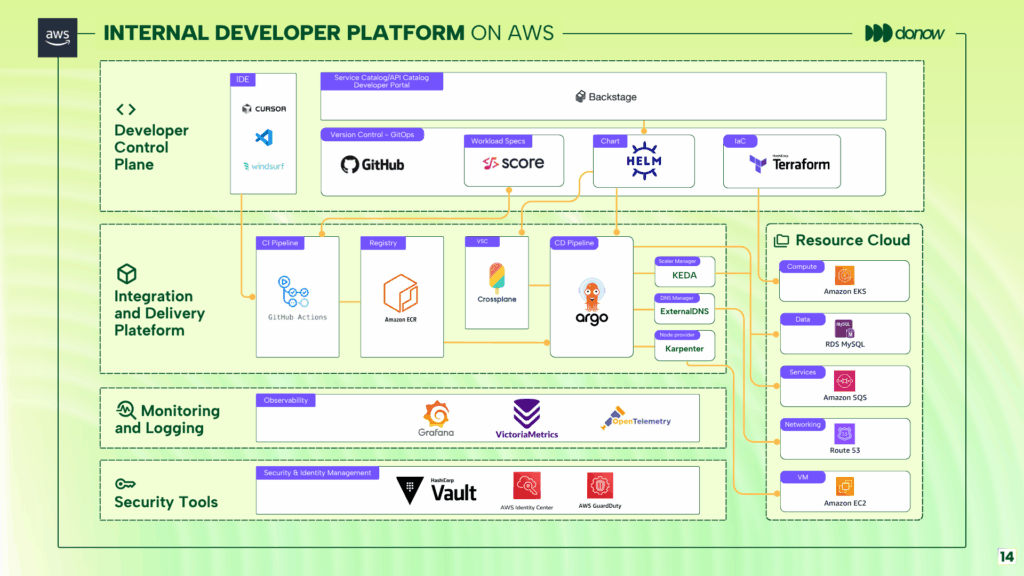Click the VSC label above Crossplane
This screenshot has height=576, width=1024.
[482, 242]
